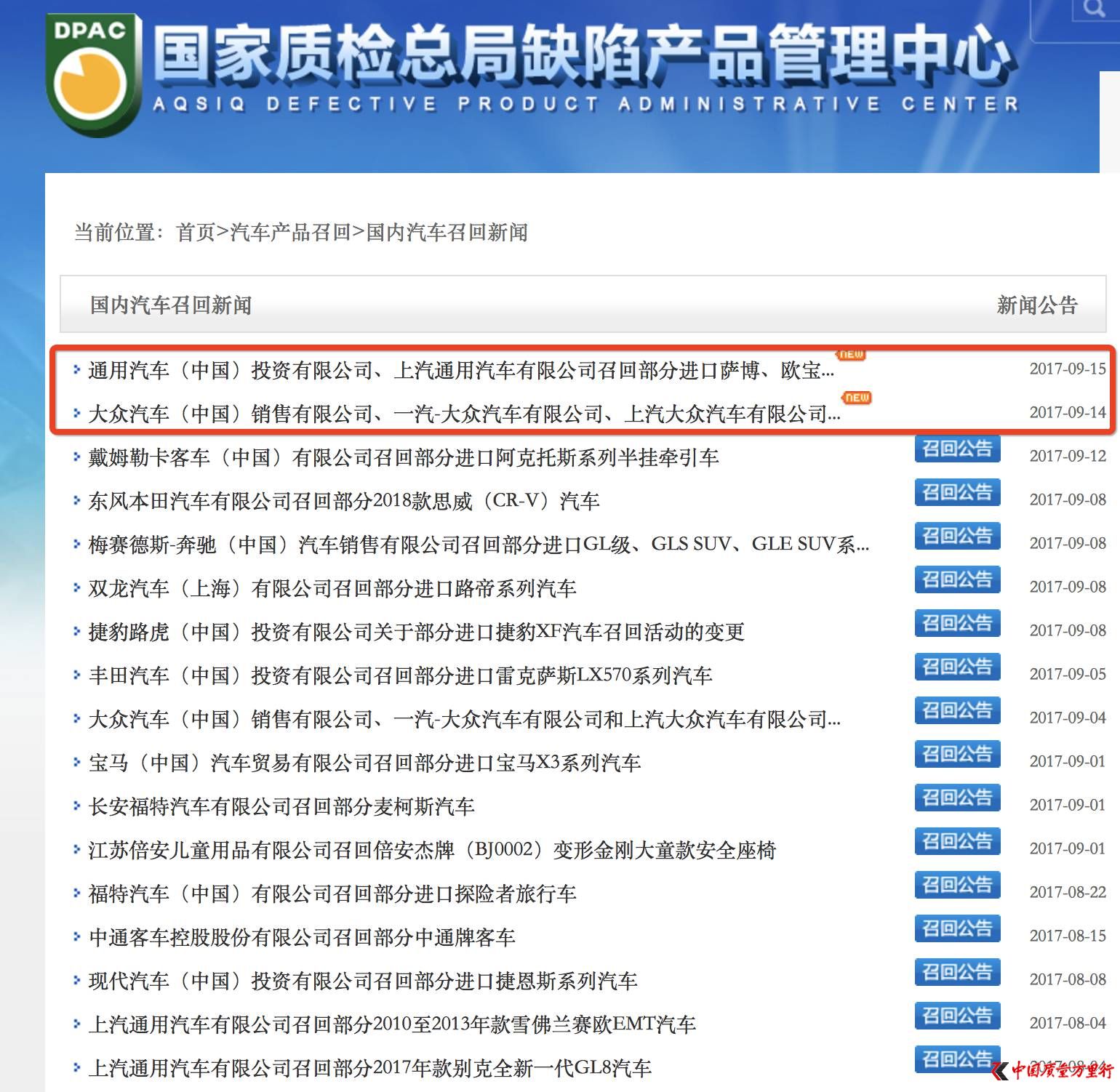Open 上汽通用 别克GL8 recall article

pos(369,1068)
